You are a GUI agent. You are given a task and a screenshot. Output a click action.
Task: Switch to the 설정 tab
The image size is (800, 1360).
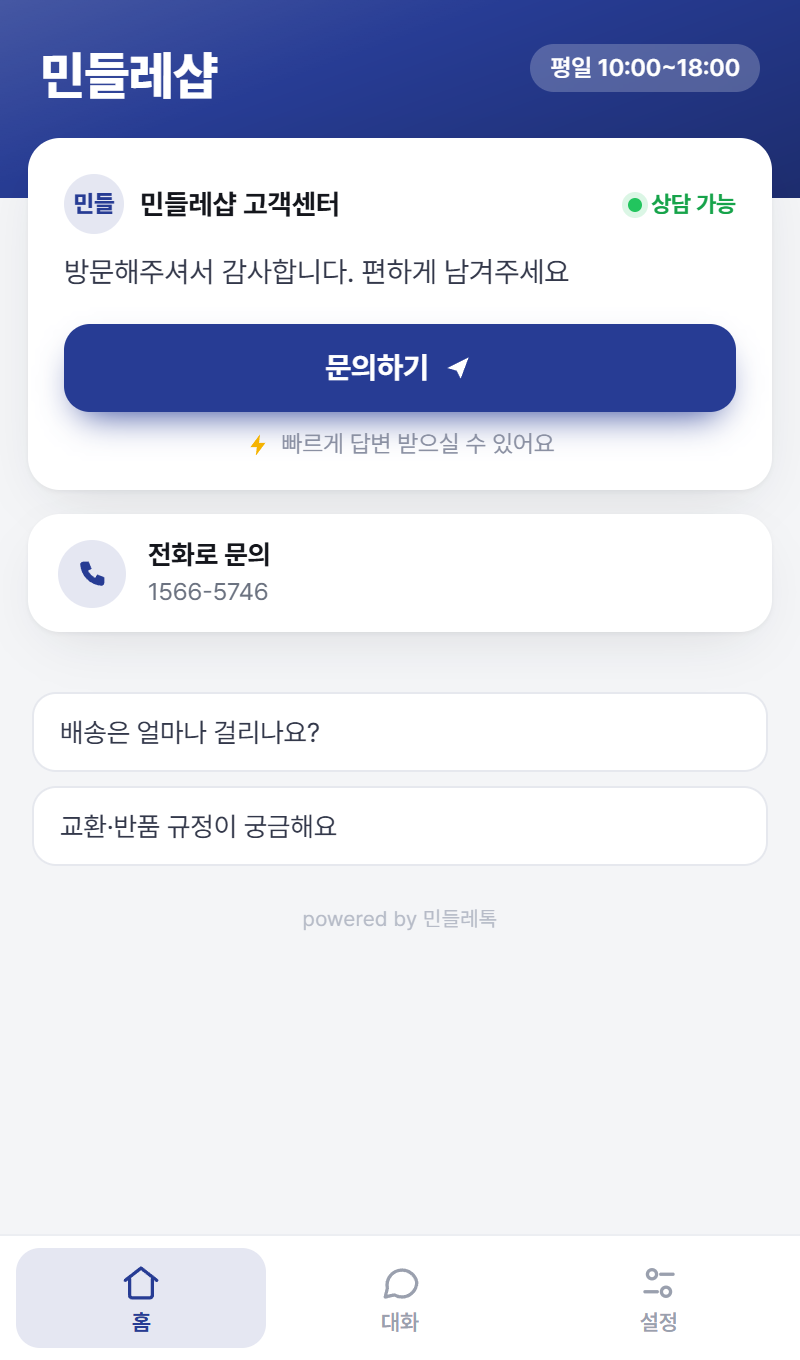tap(659, 1298)
